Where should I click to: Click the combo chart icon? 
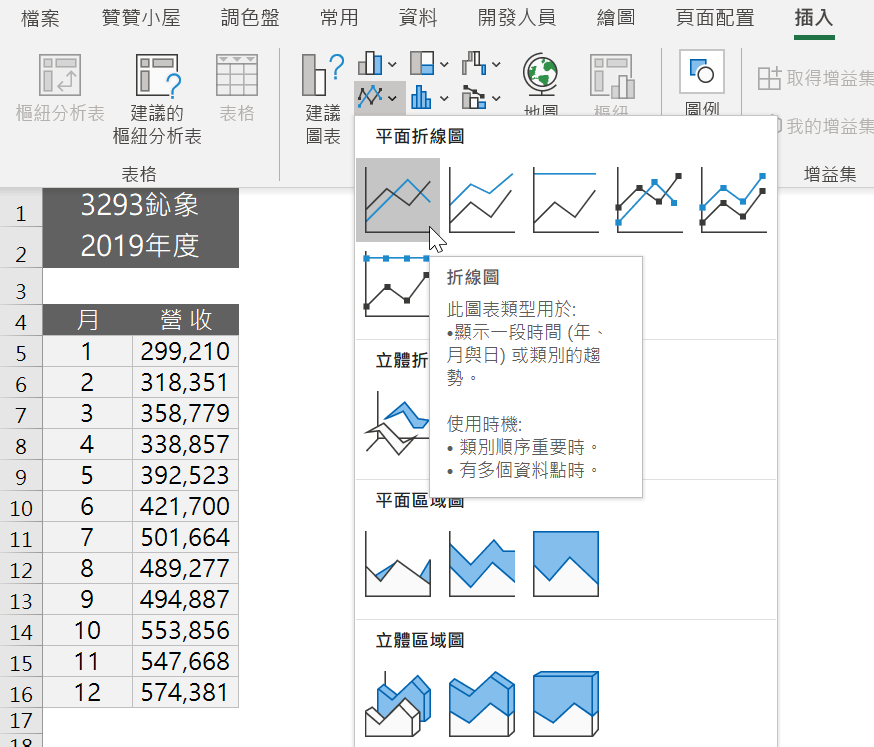474,97
